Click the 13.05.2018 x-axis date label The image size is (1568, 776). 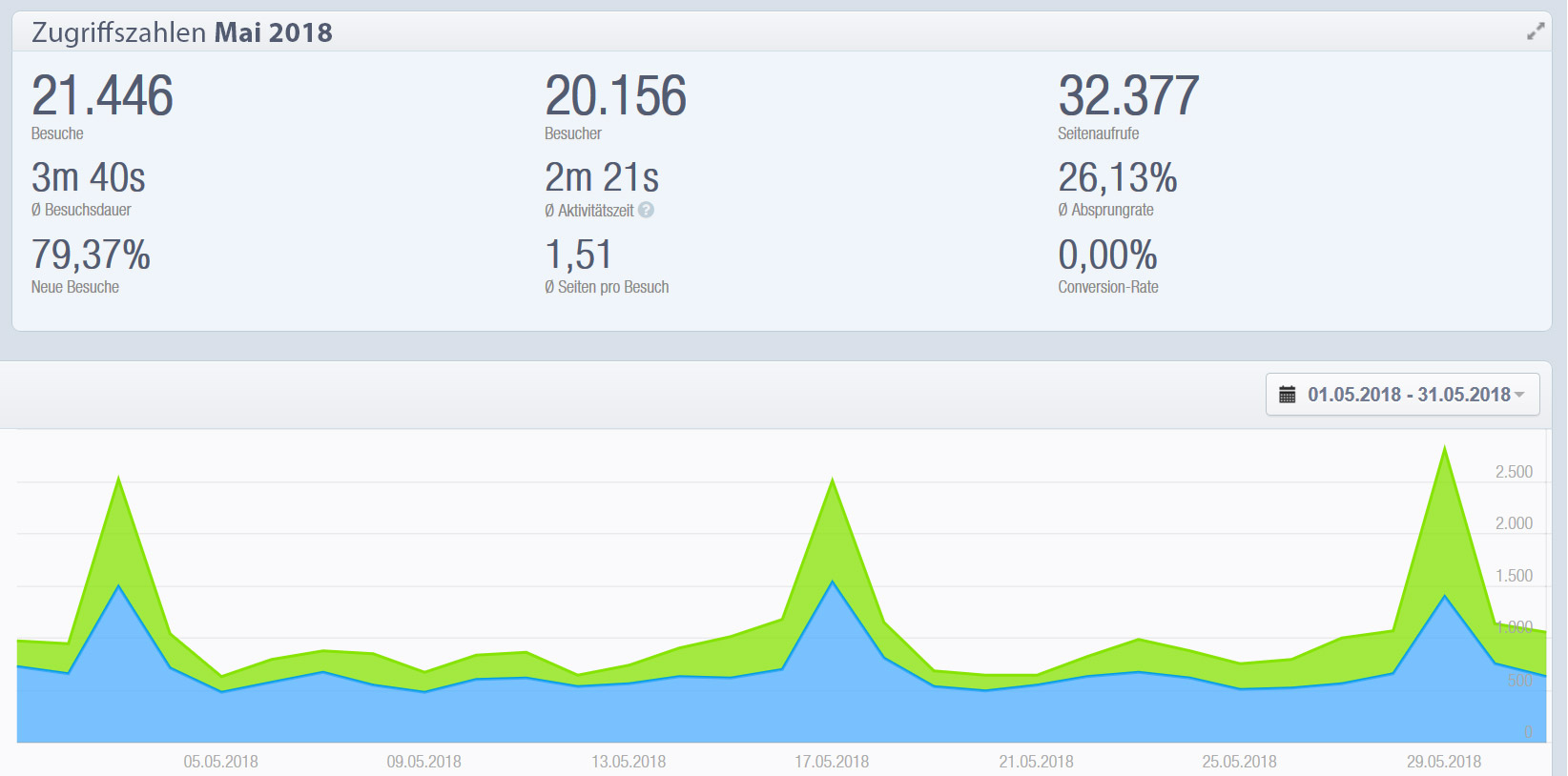[x=629, y=762]
